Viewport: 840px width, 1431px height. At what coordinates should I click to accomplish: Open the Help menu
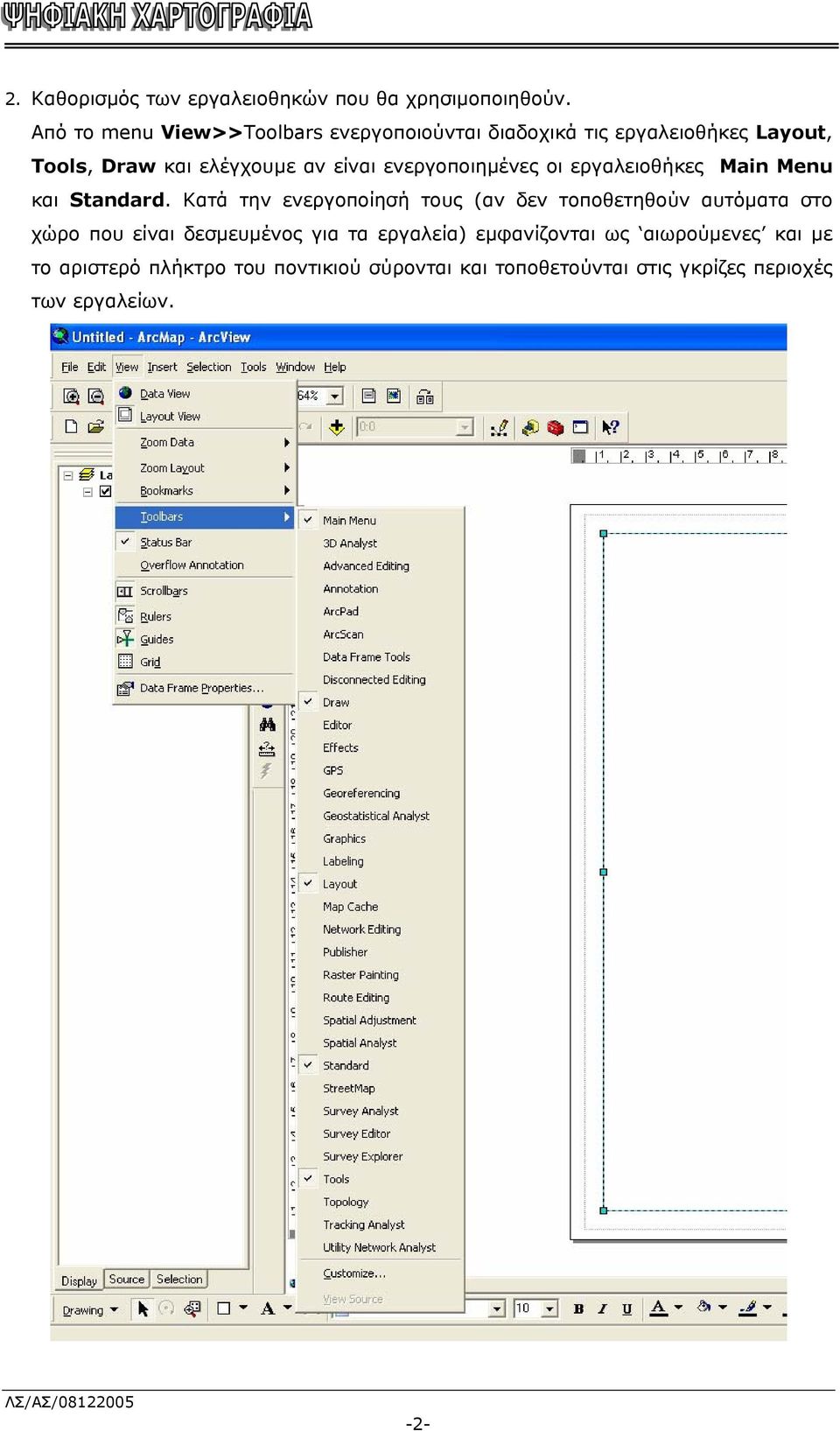click(x=335, y=367)
